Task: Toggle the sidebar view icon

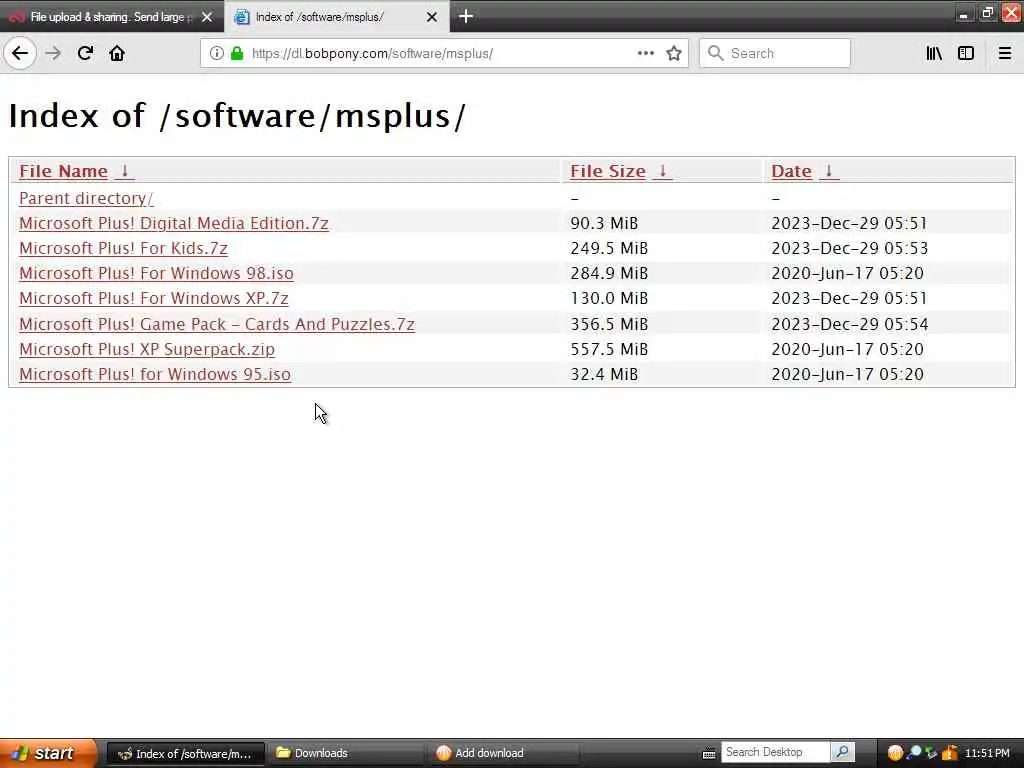Action: 966,53
